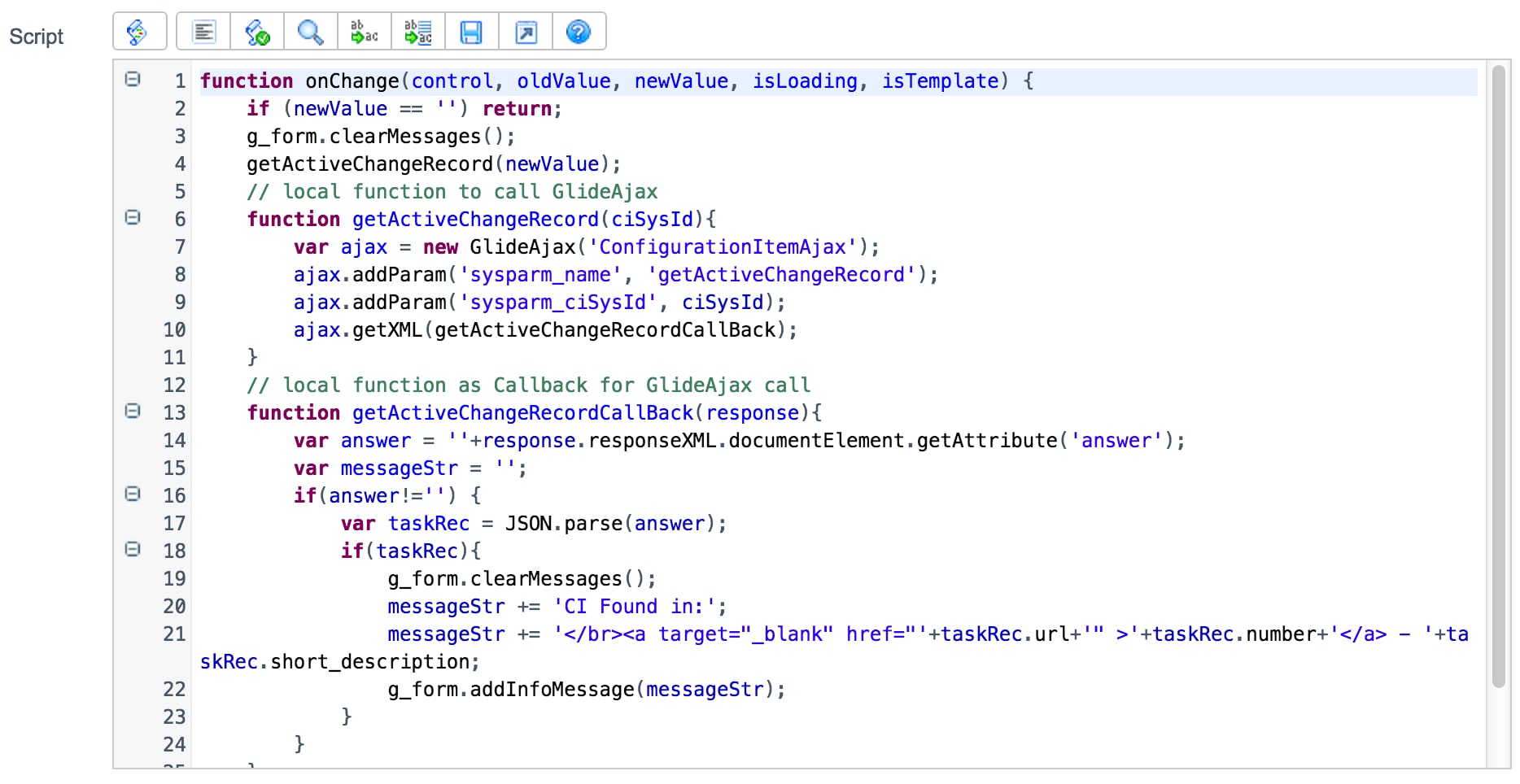Click the vertical scrollbar thumb in editor

(1499, 376)
